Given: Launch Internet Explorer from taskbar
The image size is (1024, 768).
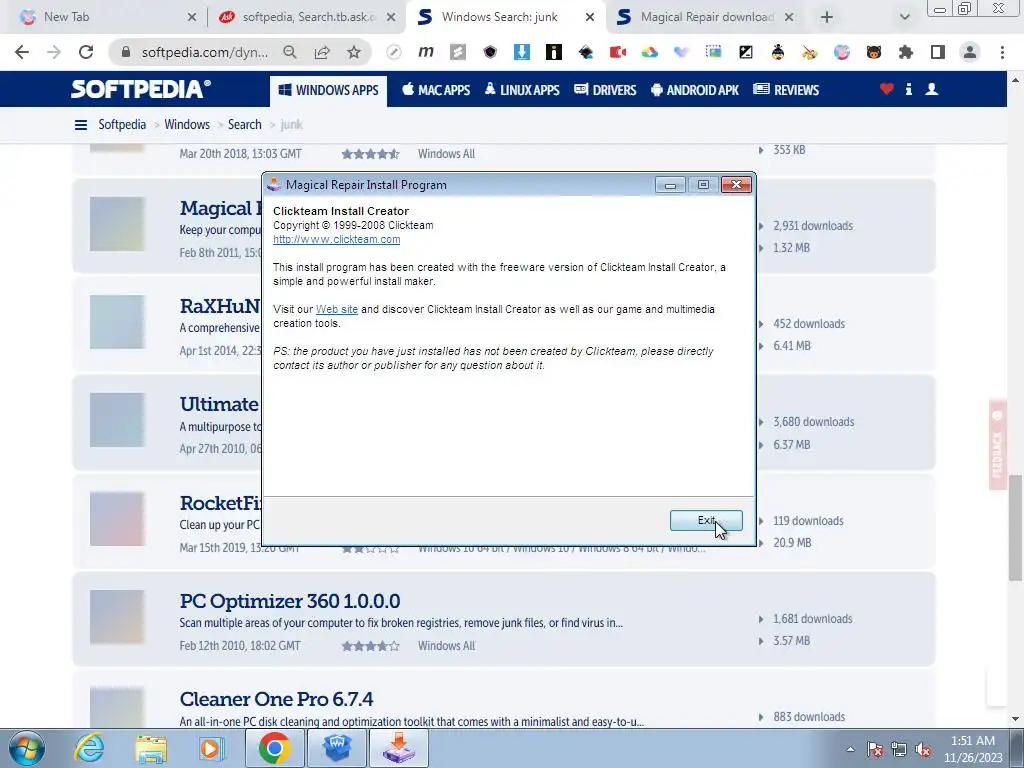Looking at the screenshot, I should tap(89, 748).
